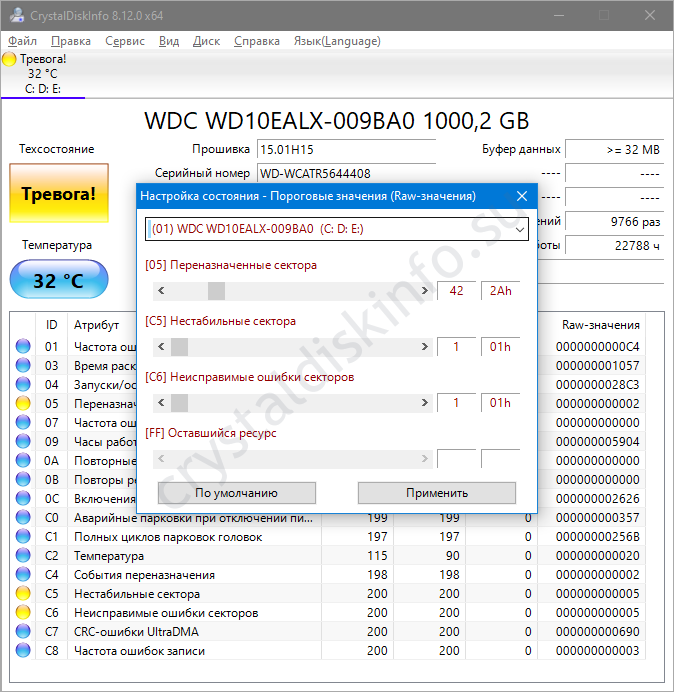Click raw value 000000000690
The height and width of the screenshot is (692, 674).
[x=597, y=632]
